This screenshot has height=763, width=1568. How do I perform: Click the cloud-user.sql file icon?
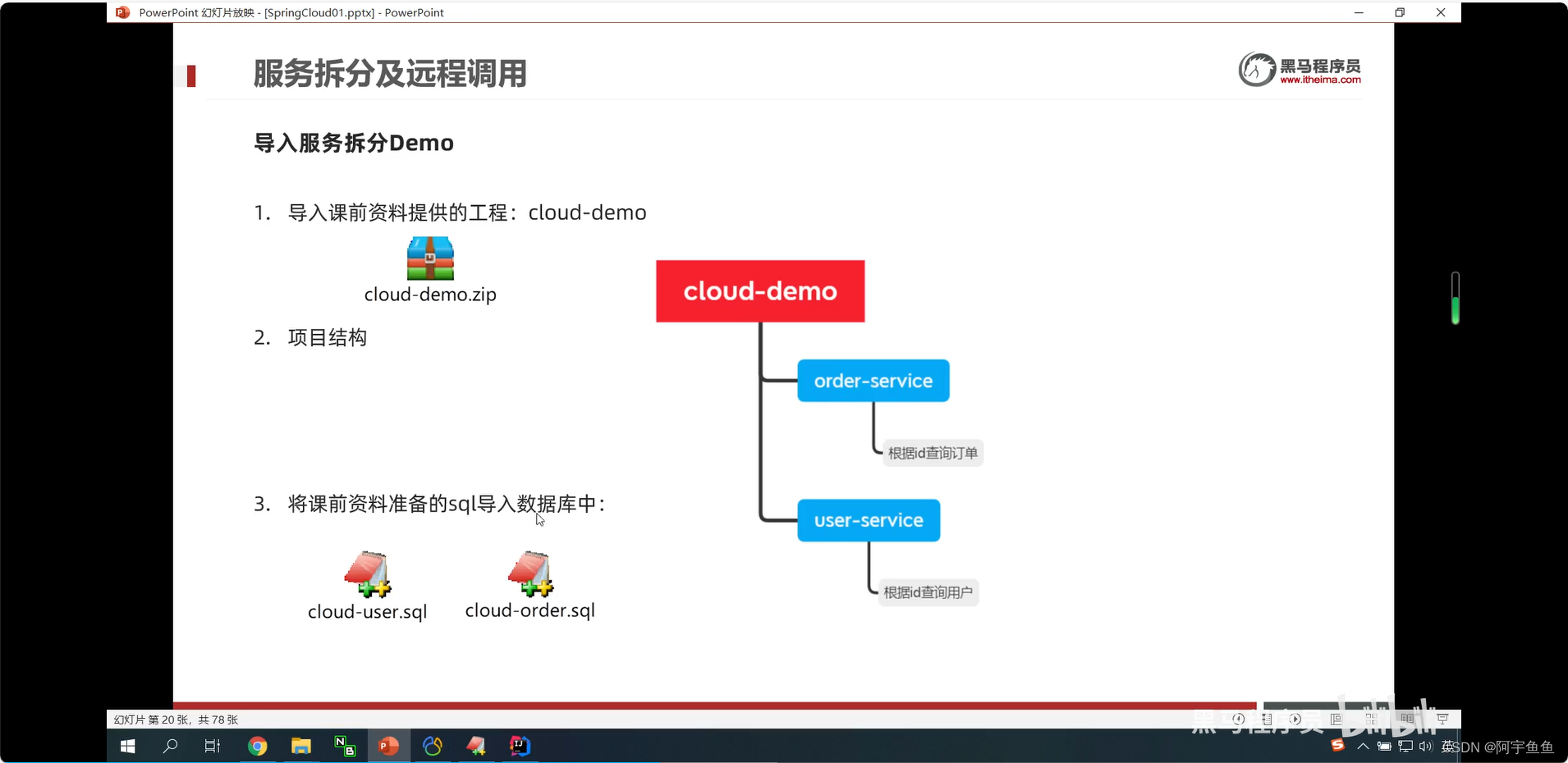click(368, 574)
